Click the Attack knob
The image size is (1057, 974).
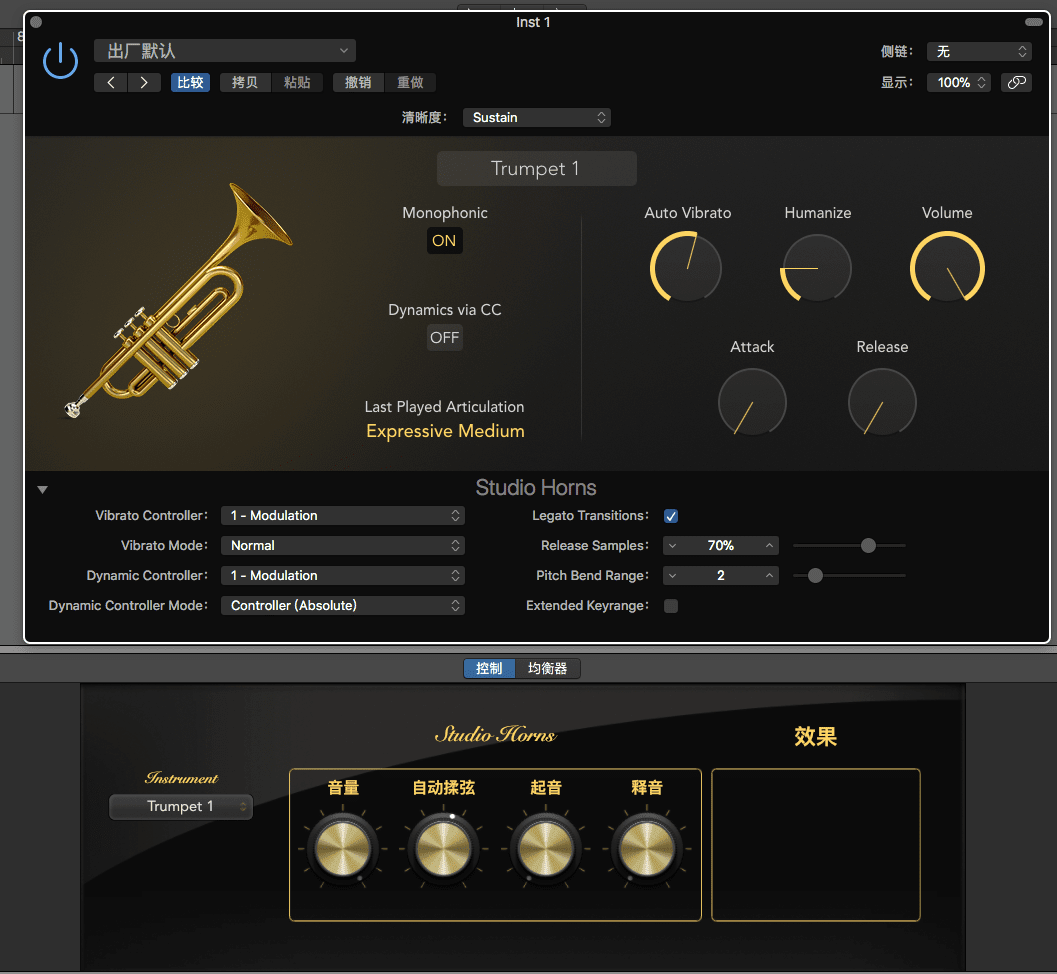[x=752, y=402]
